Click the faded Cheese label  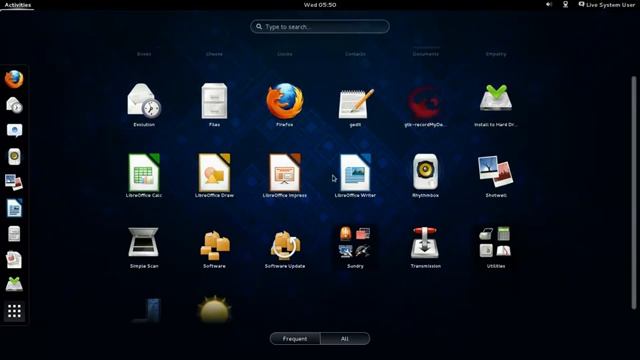point(214,54)
